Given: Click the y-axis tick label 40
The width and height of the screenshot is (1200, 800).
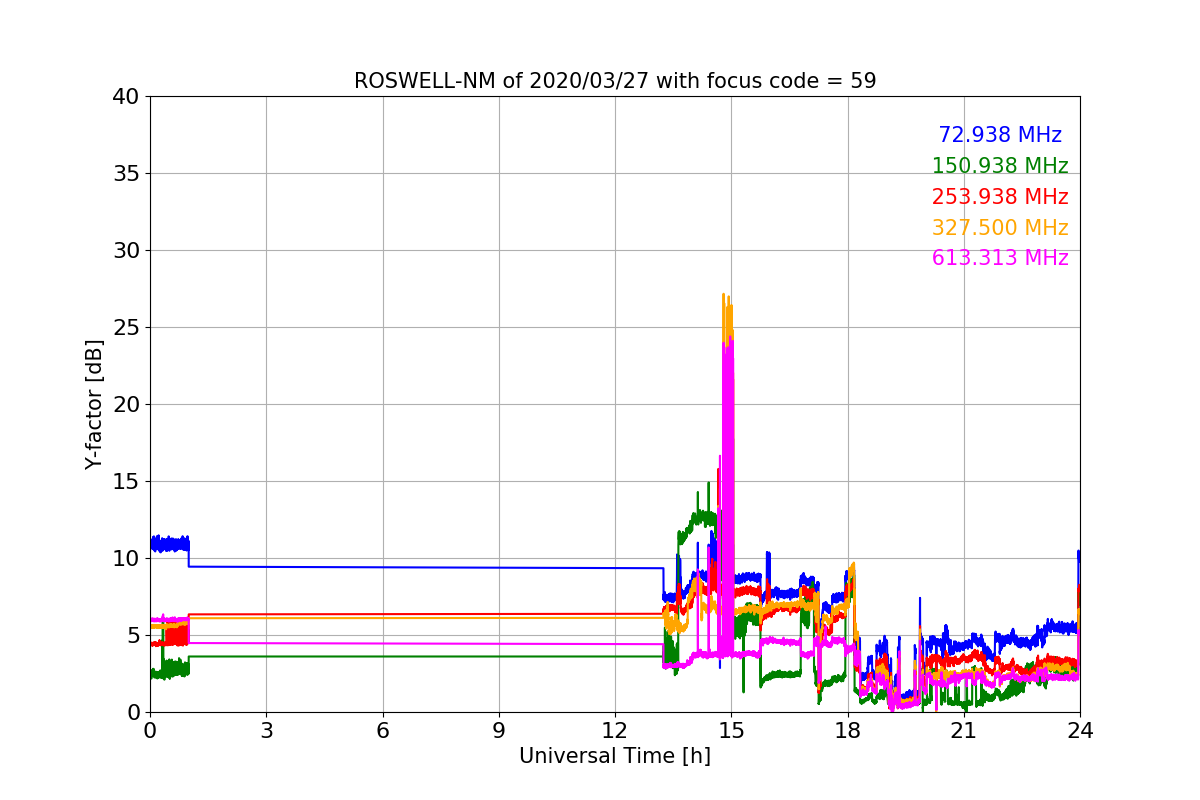Looking at the screenshot, I should [x=126, y=97].
